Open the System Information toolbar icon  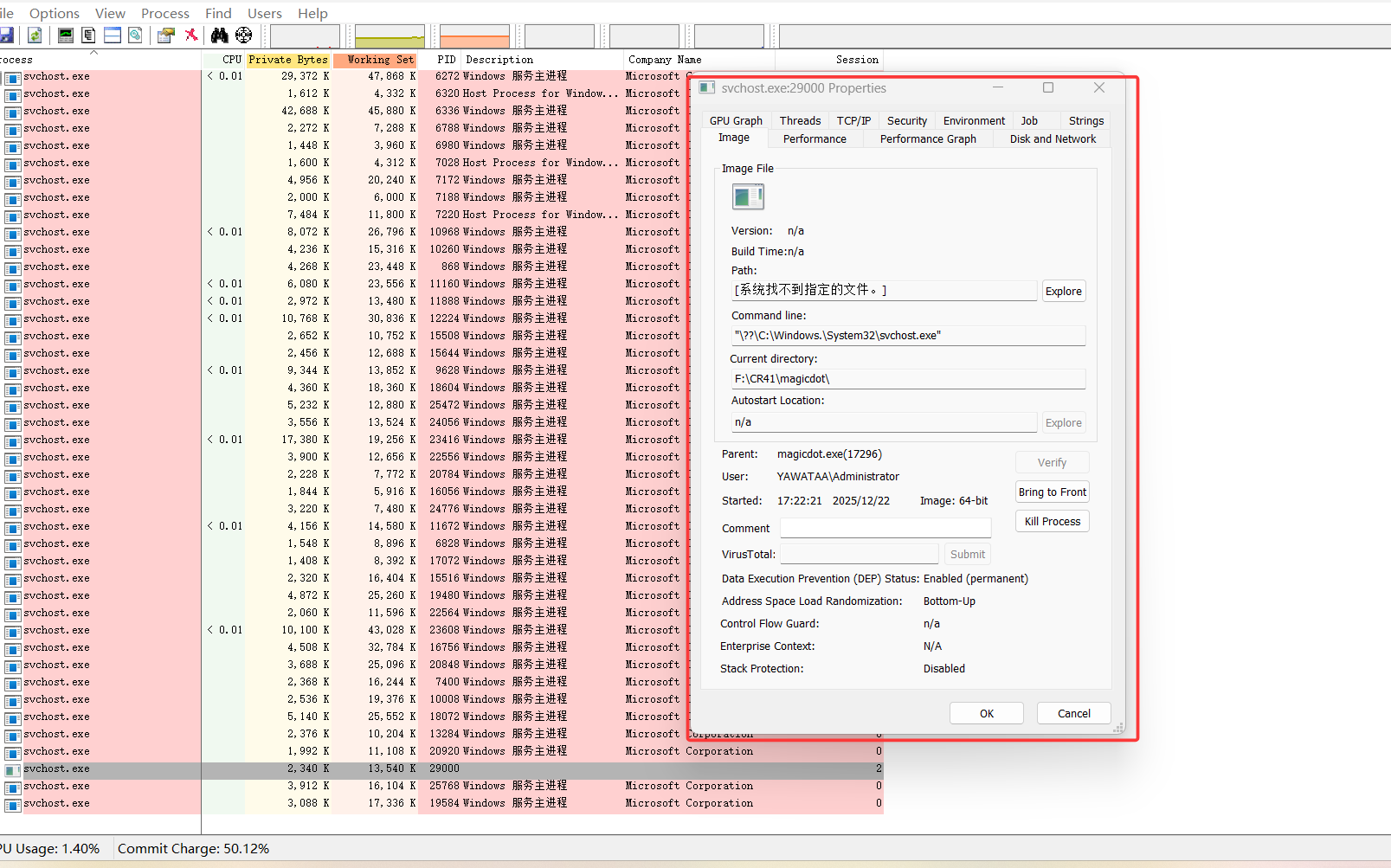[66, 35]
